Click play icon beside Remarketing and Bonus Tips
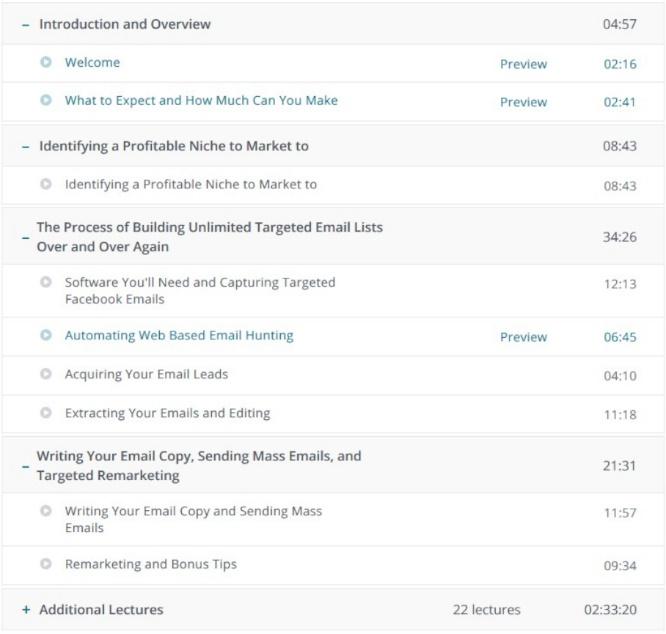The image size is (666, 634). tap(46, 564)
